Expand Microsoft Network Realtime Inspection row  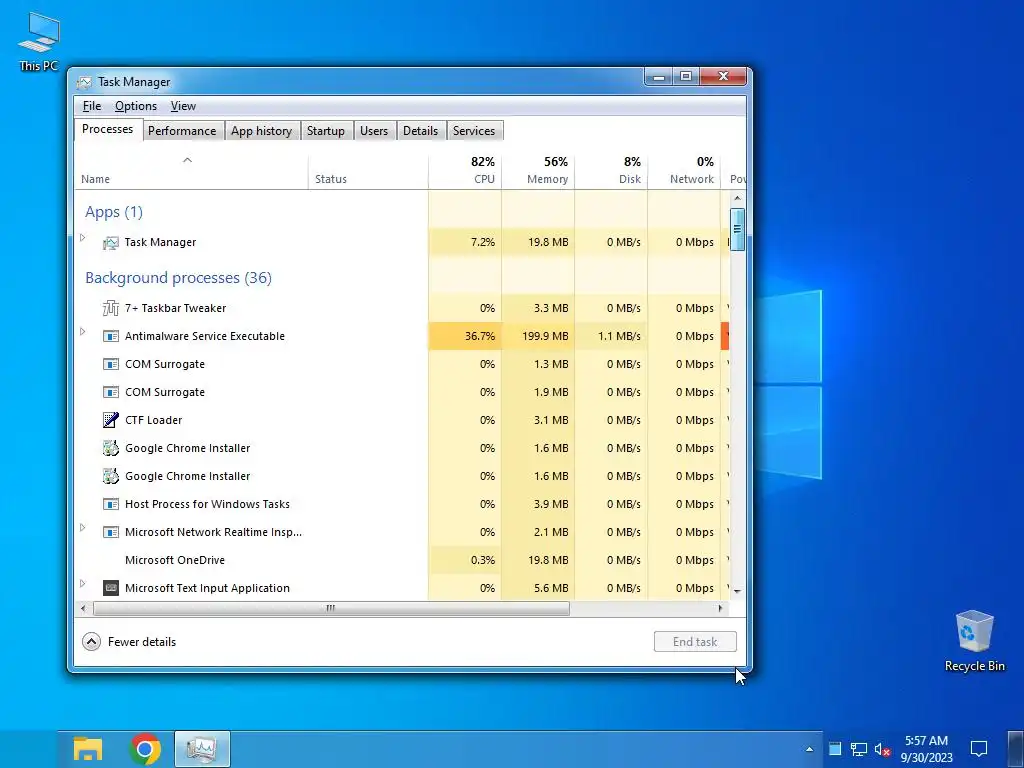(x=83, y=528)
